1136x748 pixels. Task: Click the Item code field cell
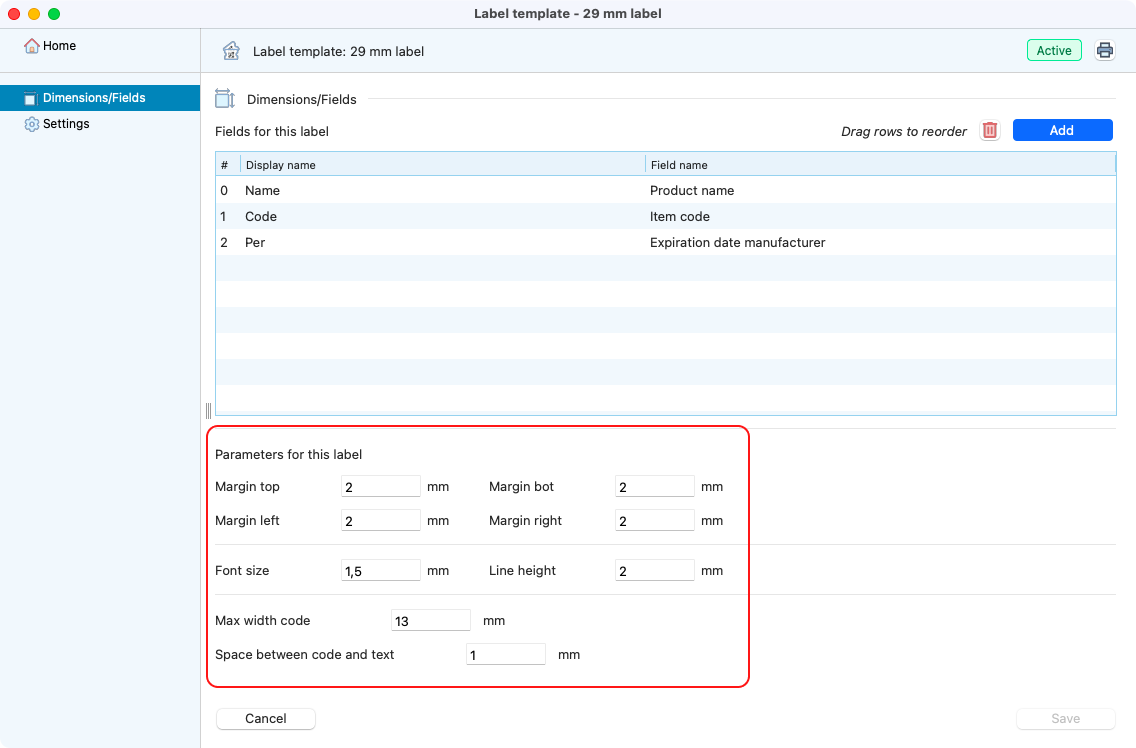tap(880, 217)
